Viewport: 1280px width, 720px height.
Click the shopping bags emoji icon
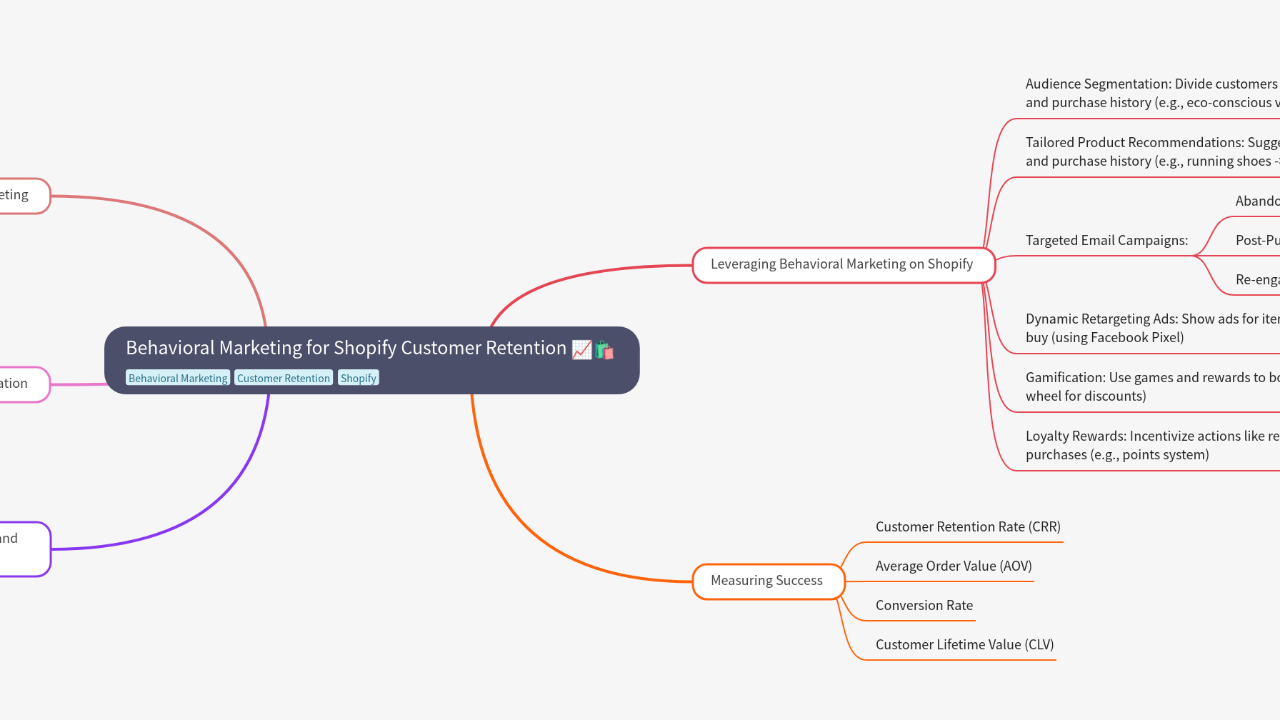coord(604,349)
